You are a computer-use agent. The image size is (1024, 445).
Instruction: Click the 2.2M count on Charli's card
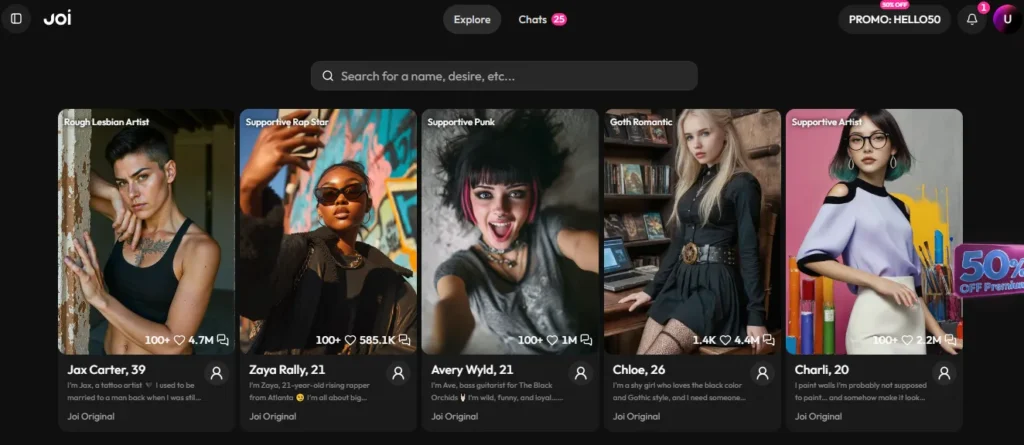click(929, 340)
